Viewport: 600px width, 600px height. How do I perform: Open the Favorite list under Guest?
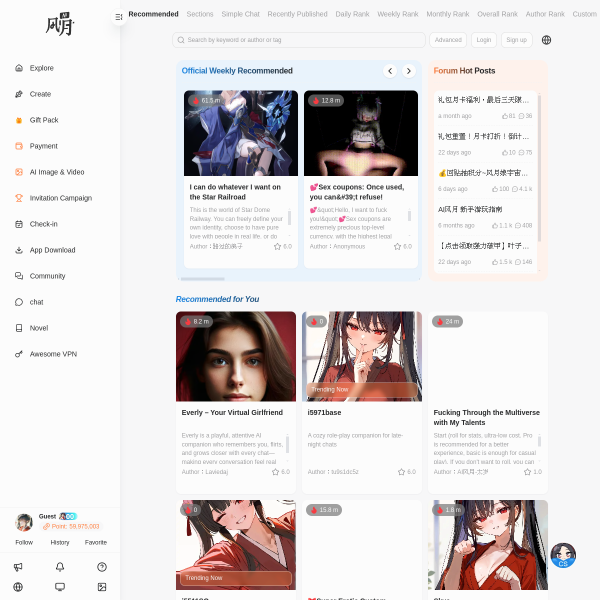click(96, 542)
